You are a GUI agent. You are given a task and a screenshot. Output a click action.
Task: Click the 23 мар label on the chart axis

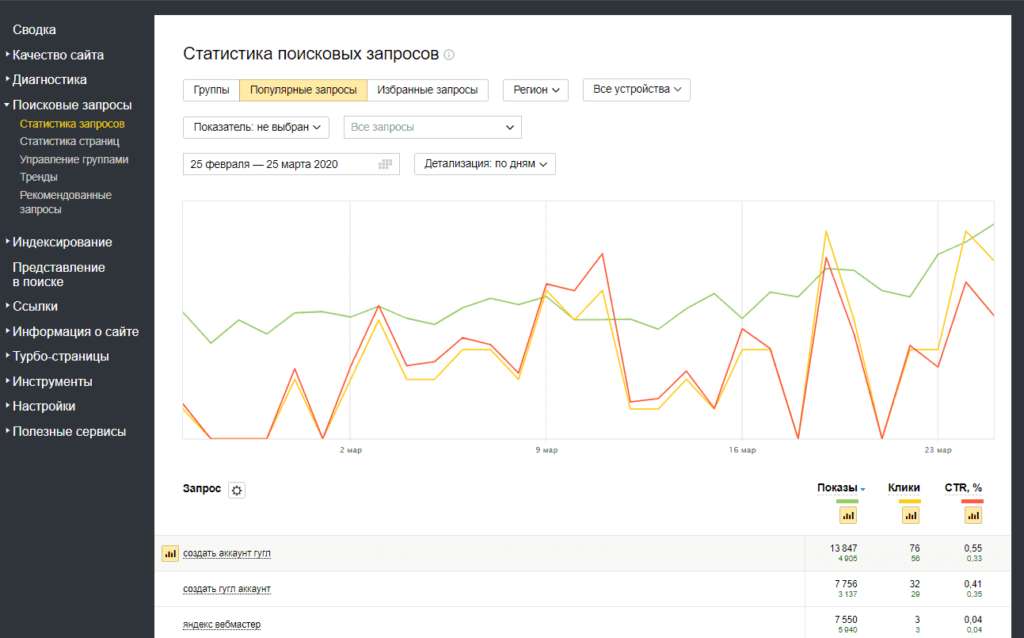[938, 450]
